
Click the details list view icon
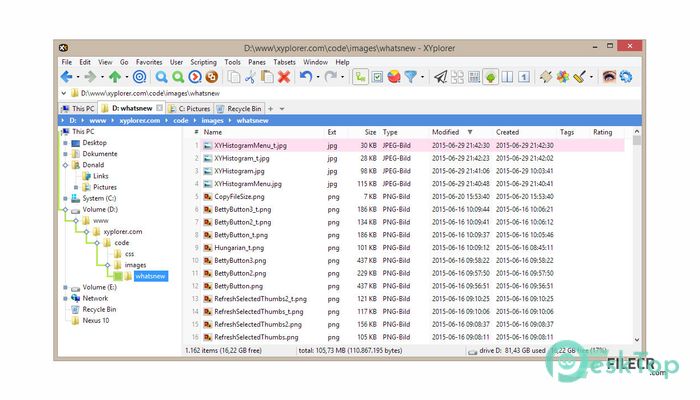tap(474, 77)
